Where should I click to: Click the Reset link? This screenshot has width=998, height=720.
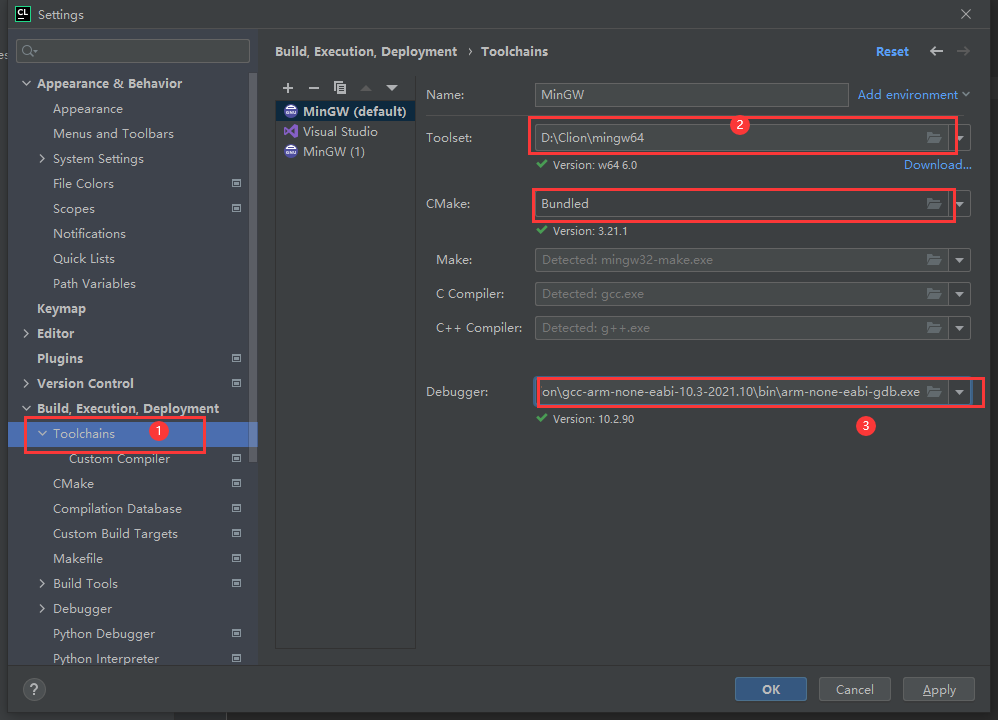892,52
